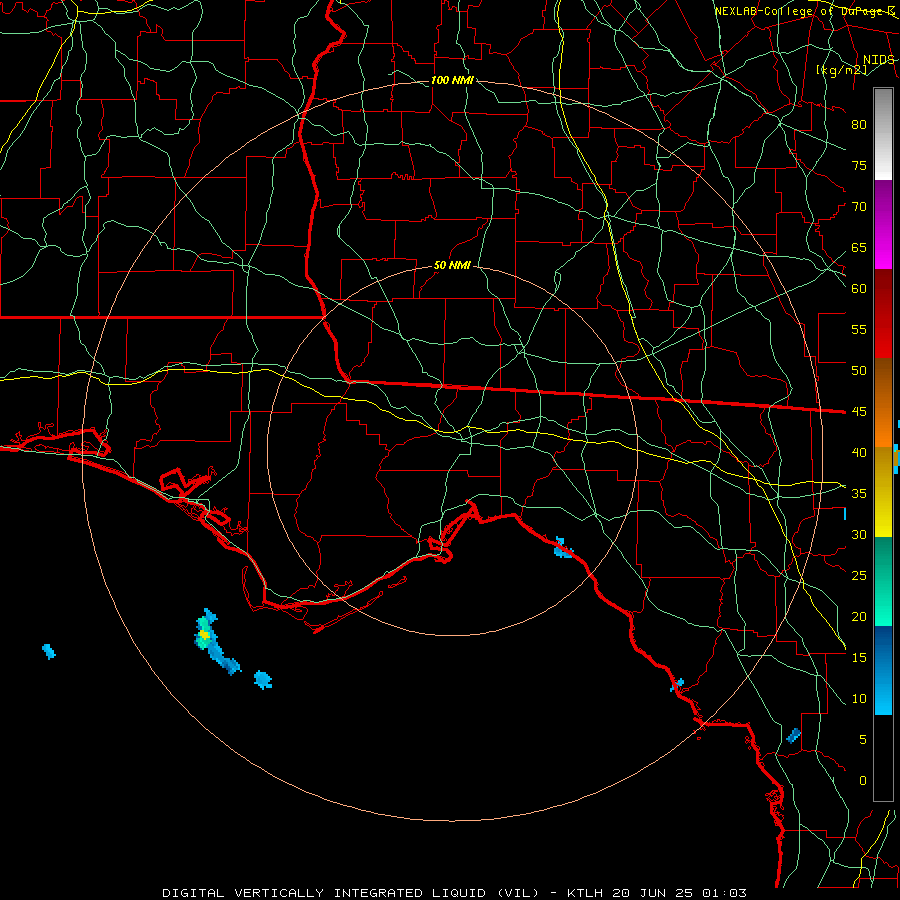
Task: Click the purple-magenta segment of the color scale
Action: tap(883, 225)
